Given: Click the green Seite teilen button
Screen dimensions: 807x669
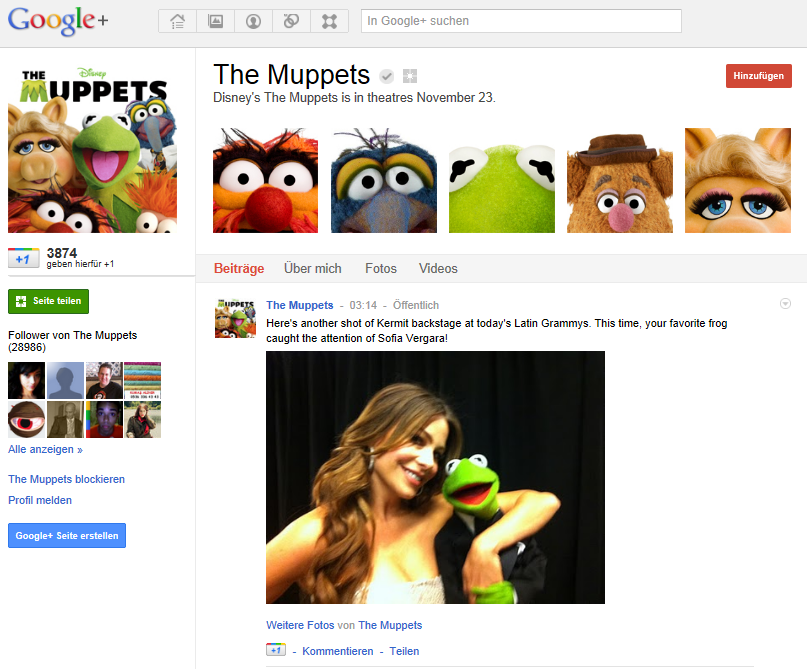Looking at the screenshot, I should click(48, 301).
